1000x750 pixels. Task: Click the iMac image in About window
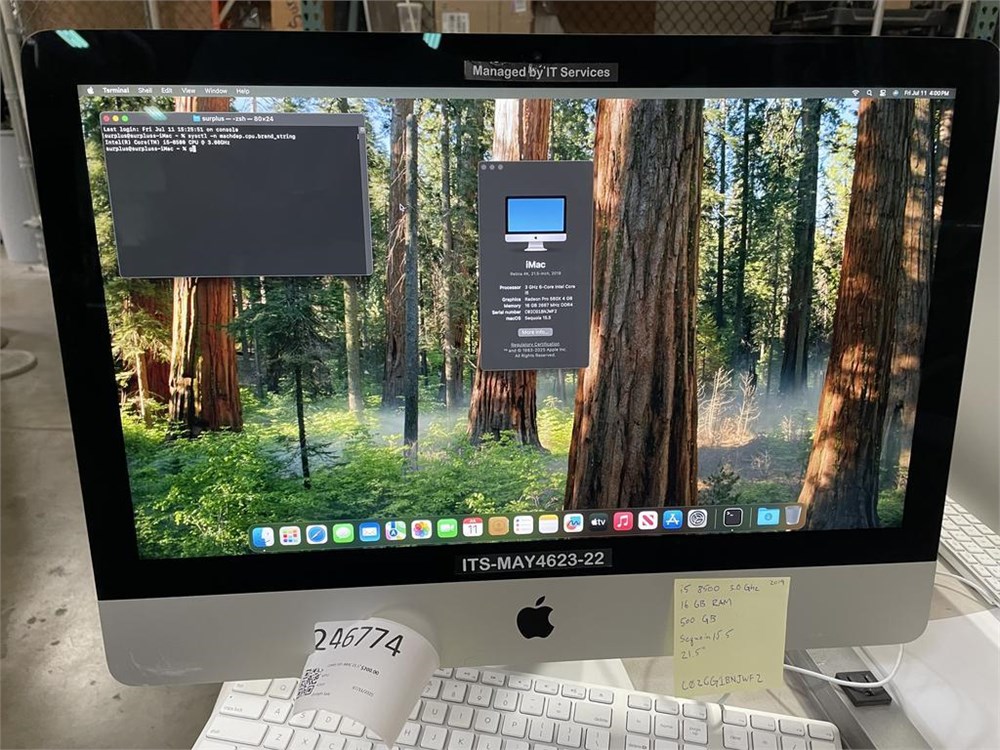tap(535, 223)
